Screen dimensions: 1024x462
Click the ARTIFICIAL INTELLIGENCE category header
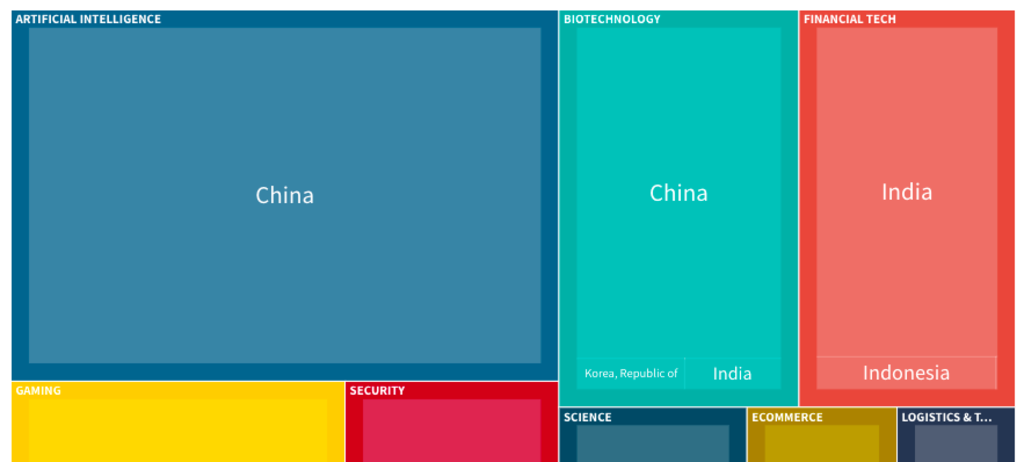click(88, 19)
